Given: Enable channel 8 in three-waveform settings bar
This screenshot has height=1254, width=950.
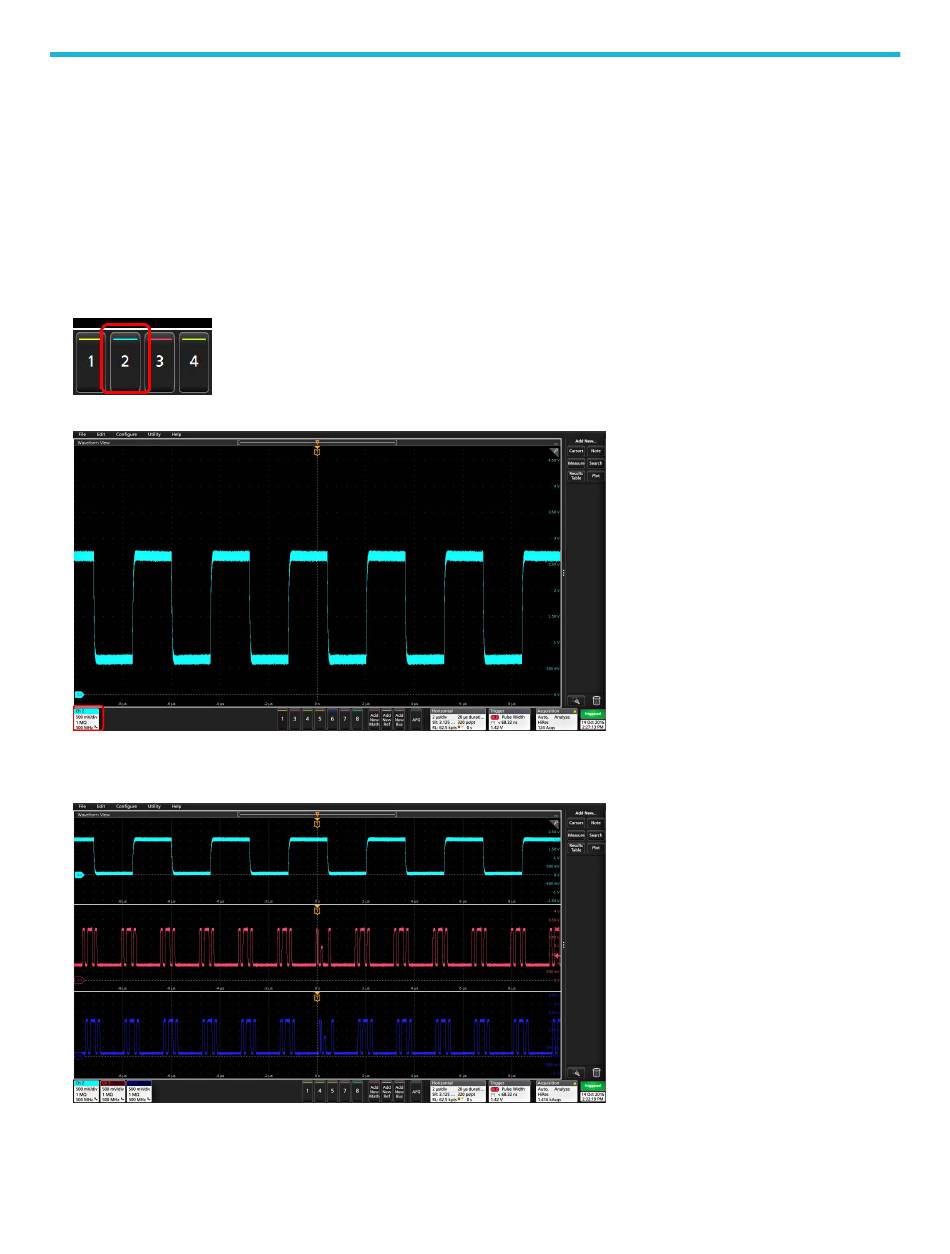Looking at the screenshot, I should point(357,1091).
